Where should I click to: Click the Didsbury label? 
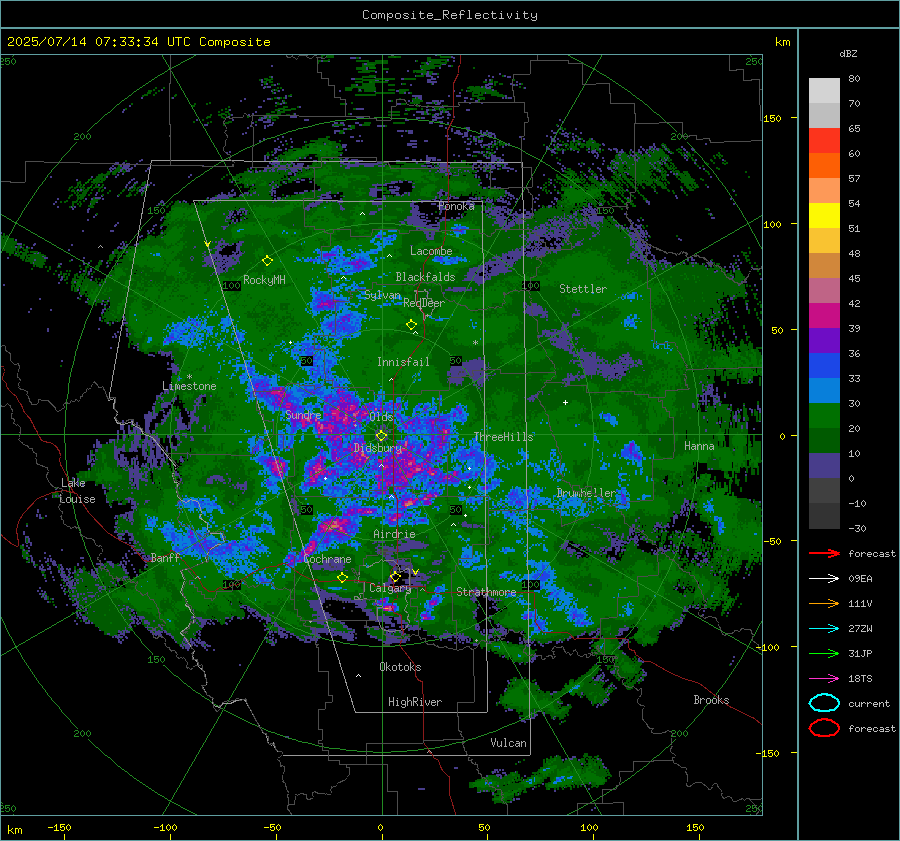coord(378,448)
